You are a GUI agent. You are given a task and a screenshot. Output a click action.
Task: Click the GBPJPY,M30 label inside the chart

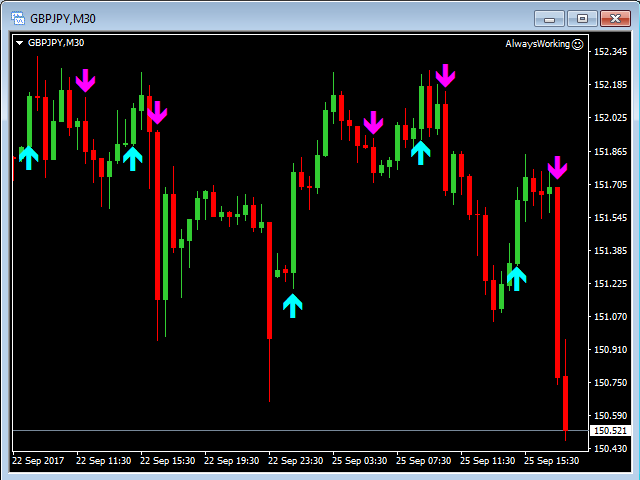click(x=56, y=43)
